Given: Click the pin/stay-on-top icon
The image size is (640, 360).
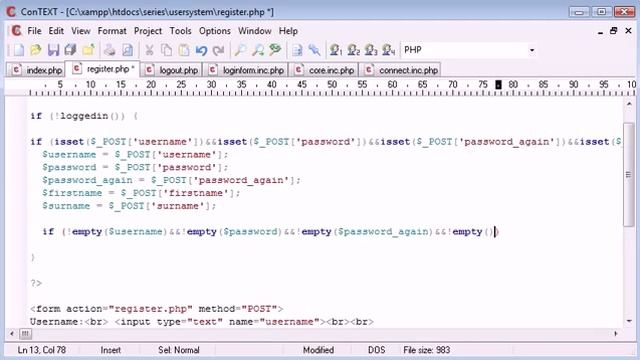Looking at the screenshot, I should 314,50.
